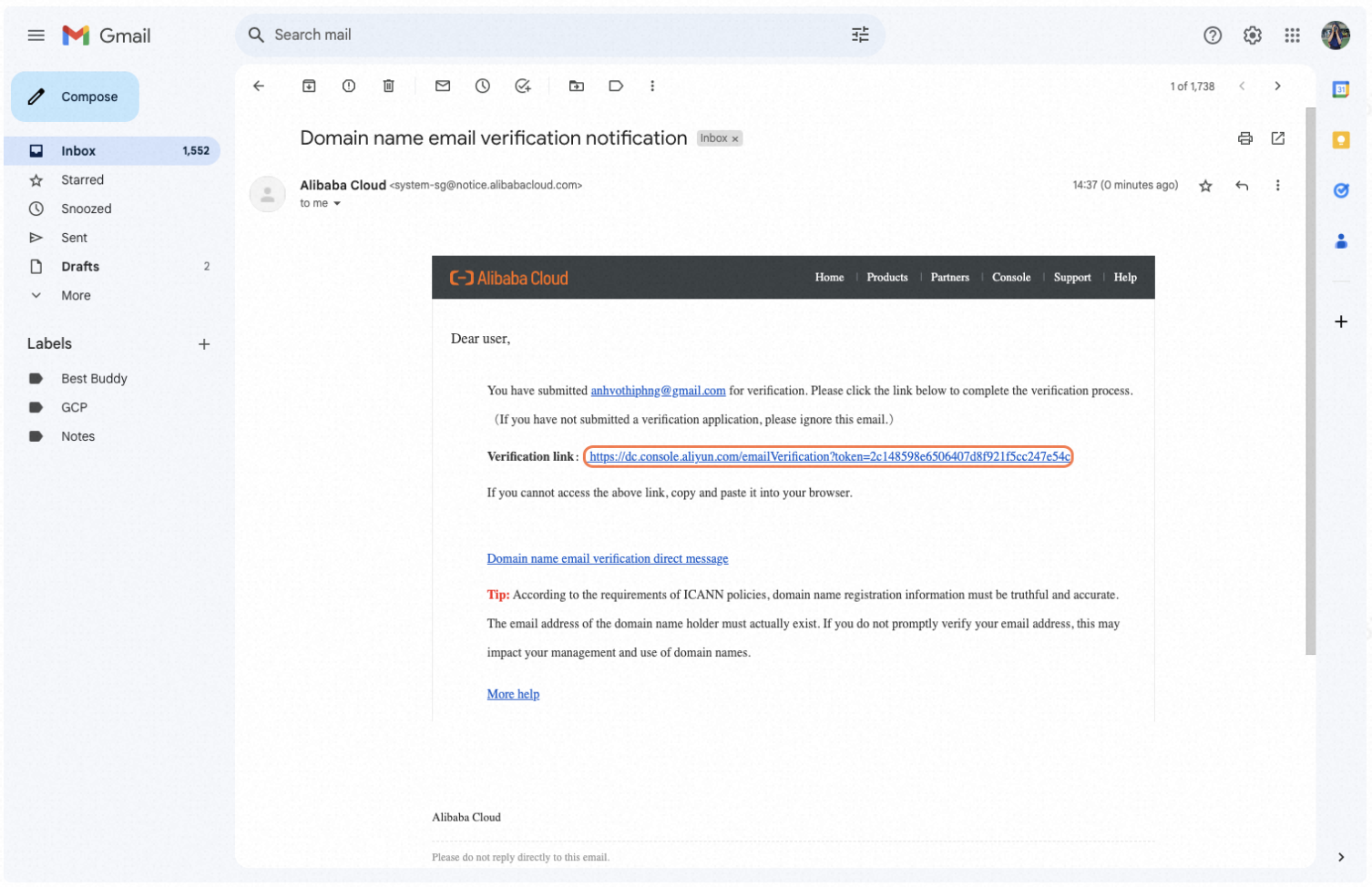
Task: Expand the 'to me' recipient details
Action: [337, 204]
